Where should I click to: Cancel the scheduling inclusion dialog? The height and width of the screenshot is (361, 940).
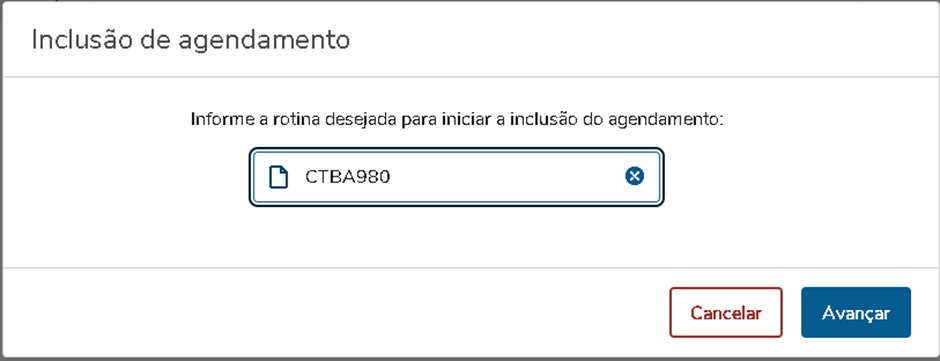pyautogui.click(x=726, y=312)
